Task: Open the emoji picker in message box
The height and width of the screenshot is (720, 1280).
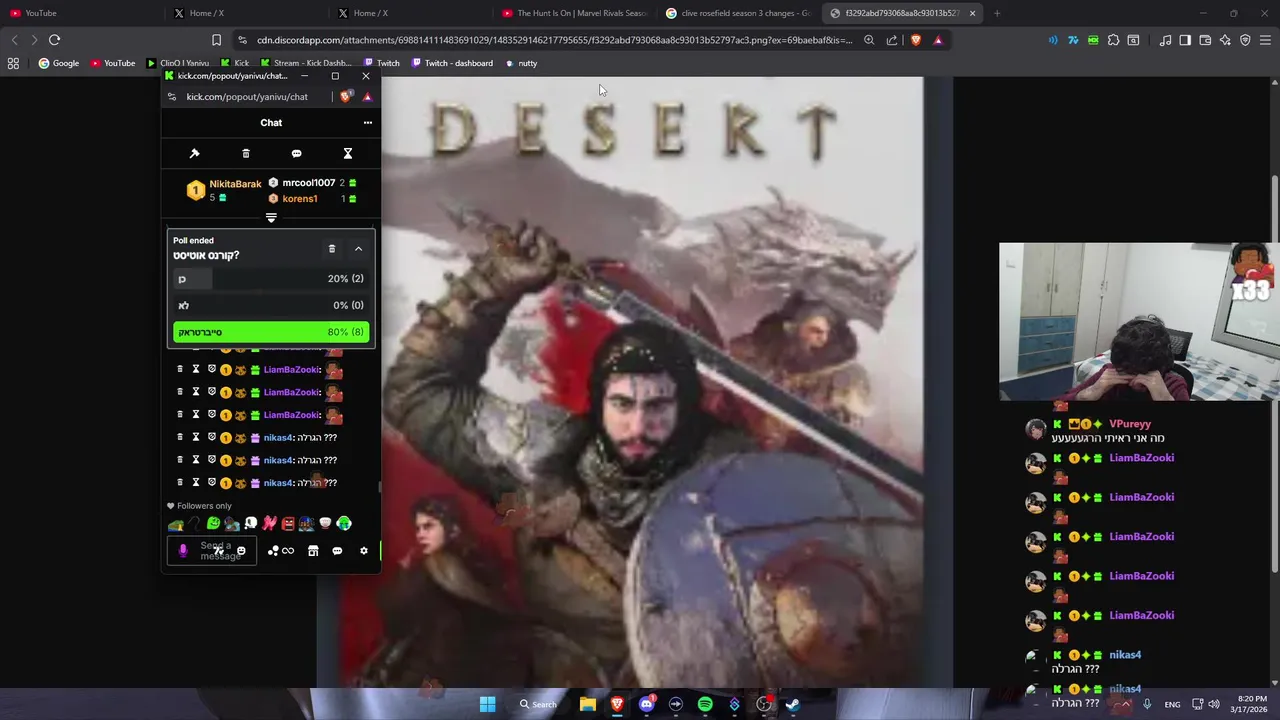Action: point(241,551)
